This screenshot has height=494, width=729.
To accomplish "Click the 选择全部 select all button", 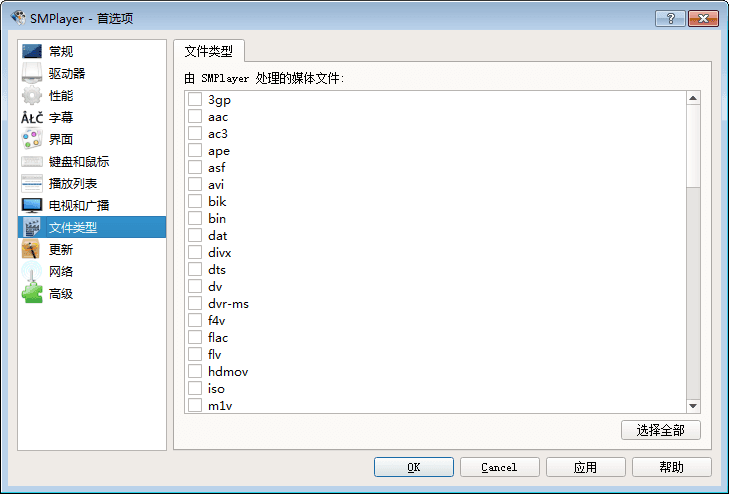I will (x=661, y=430).
